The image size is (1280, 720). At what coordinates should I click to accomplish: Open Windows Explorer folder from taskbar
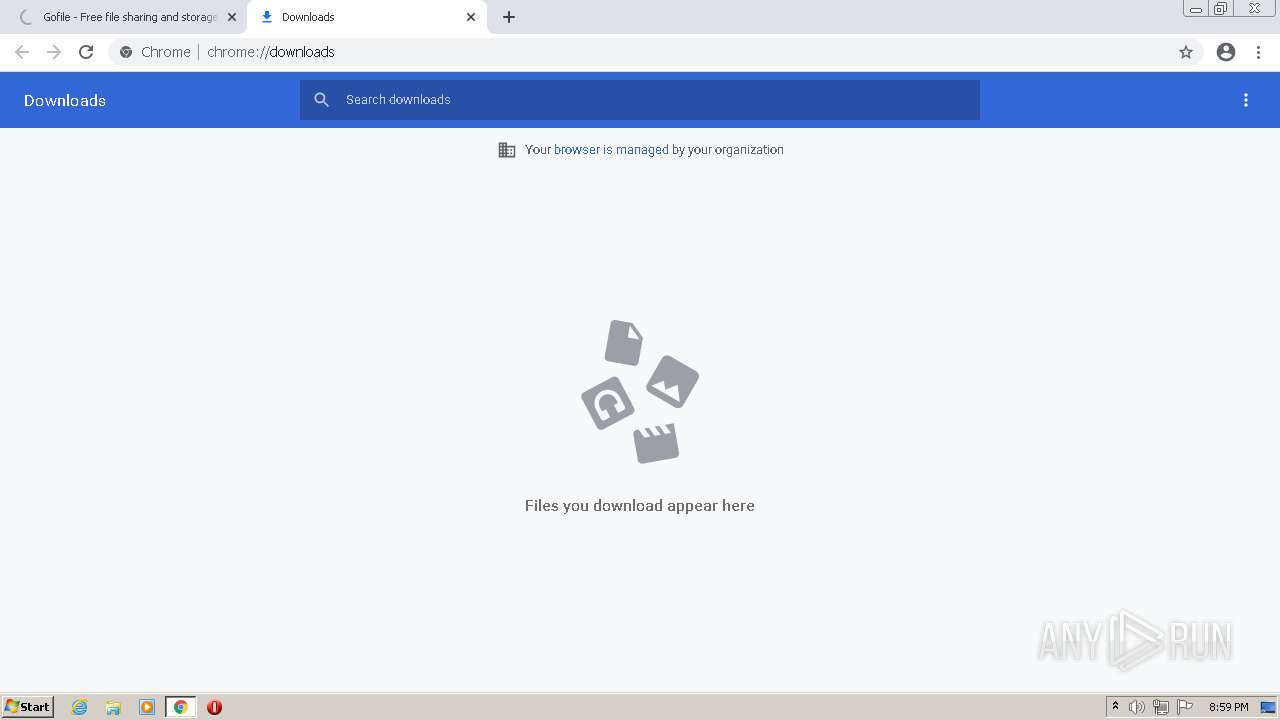(113, 707)
